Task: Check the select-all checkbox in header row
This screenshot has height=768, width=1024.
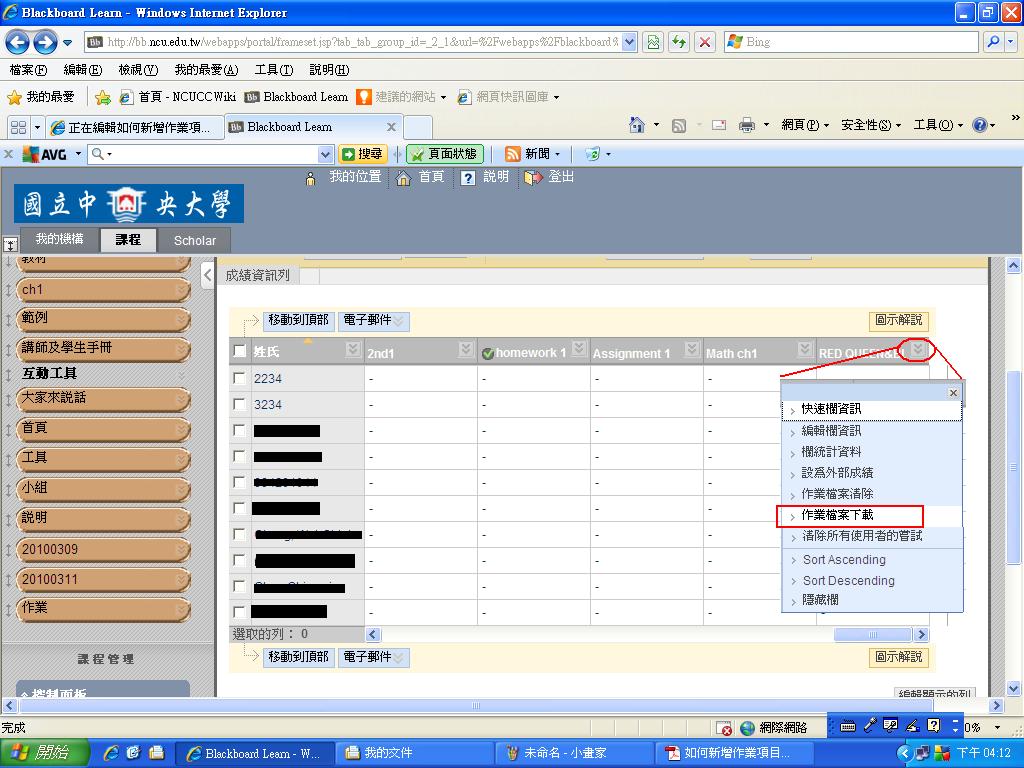Action: pyautogui.click(x=240, y=351)
